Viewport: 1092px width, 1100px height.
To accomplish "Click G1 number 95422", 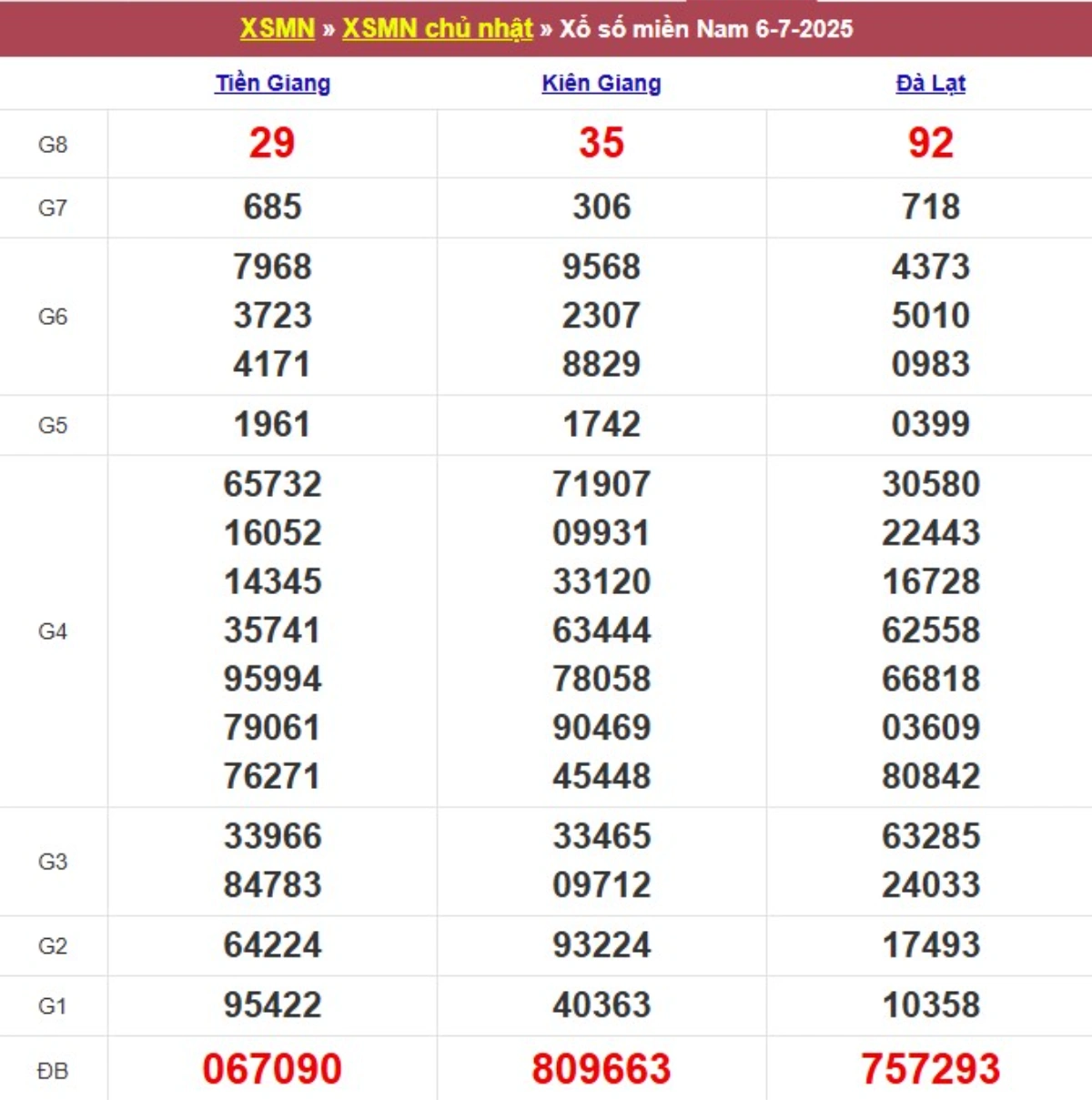I will pos(272,1005).
